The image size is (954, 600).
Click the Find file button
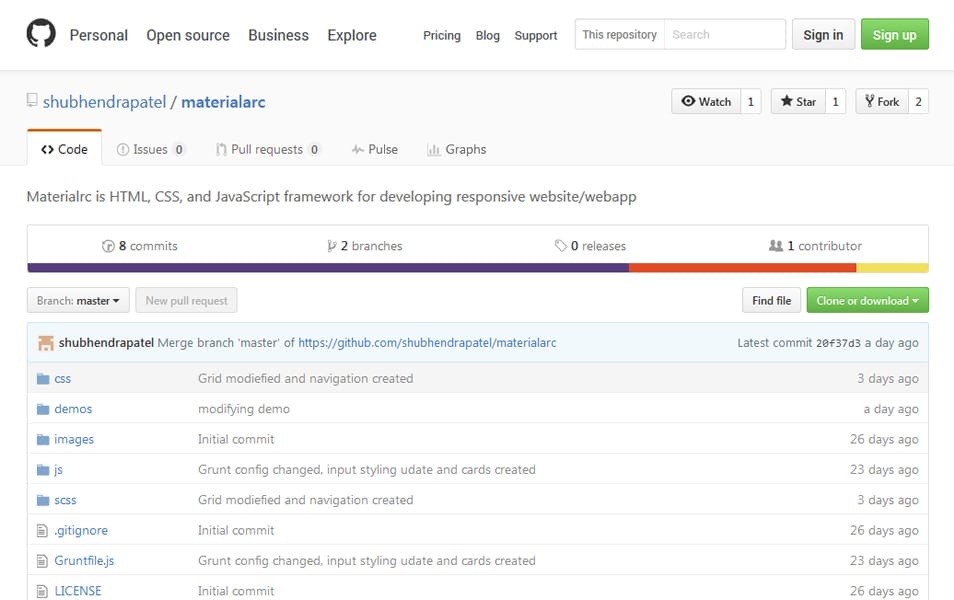pyautogui.click(x=771, y=301)
